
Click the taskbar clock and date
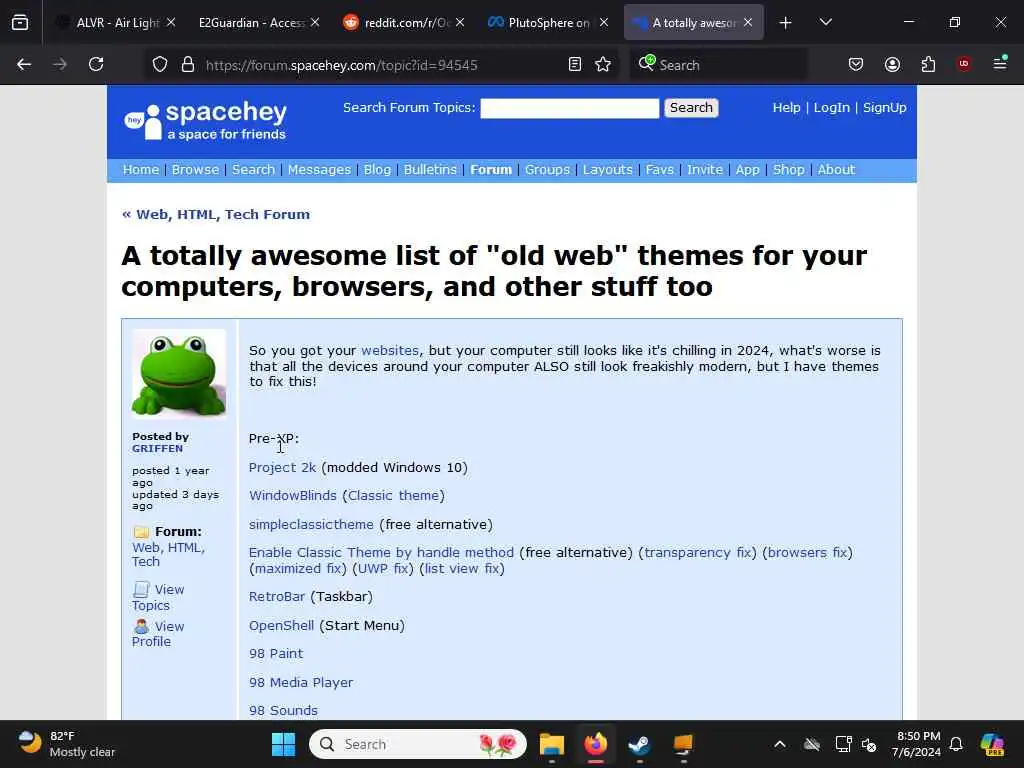918,744
